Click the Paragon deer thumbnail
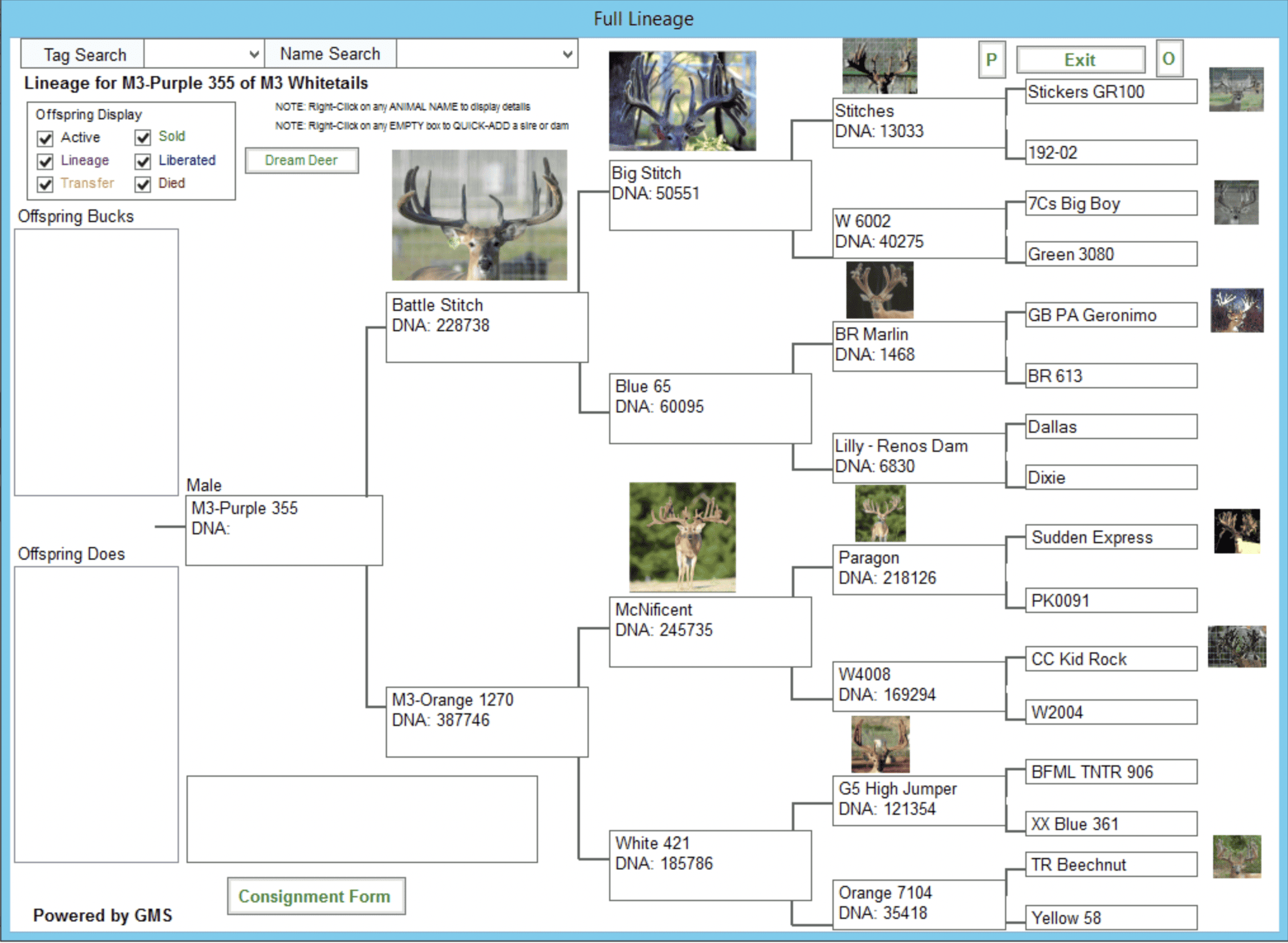 880,513
